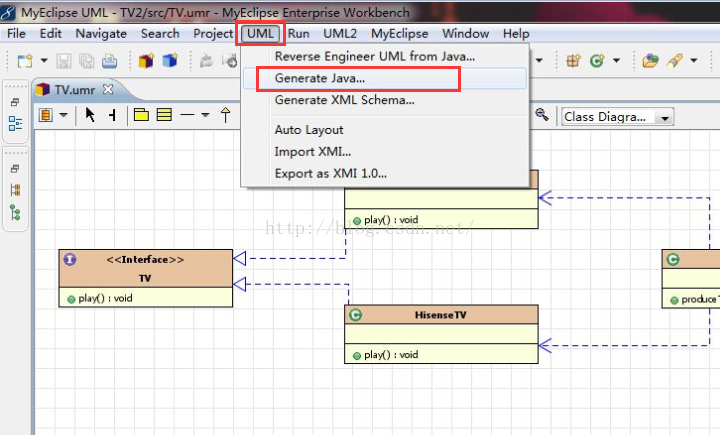720x435 pixels.
Task: Click the interface icon on TV box
Action: [x=70, y=260]
